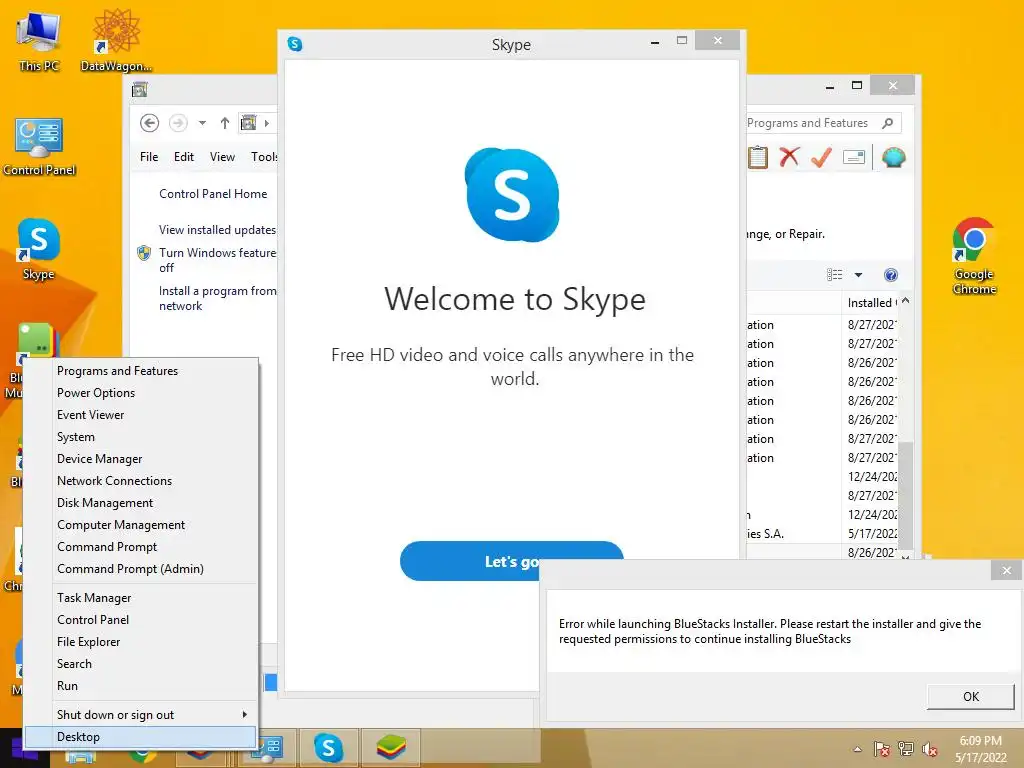Image resolution: width=1024 pixels, height=768 pixels.
Task: Launch the Skype desktop shortcut
Action: pyautogui.click(x=39, y=249)
